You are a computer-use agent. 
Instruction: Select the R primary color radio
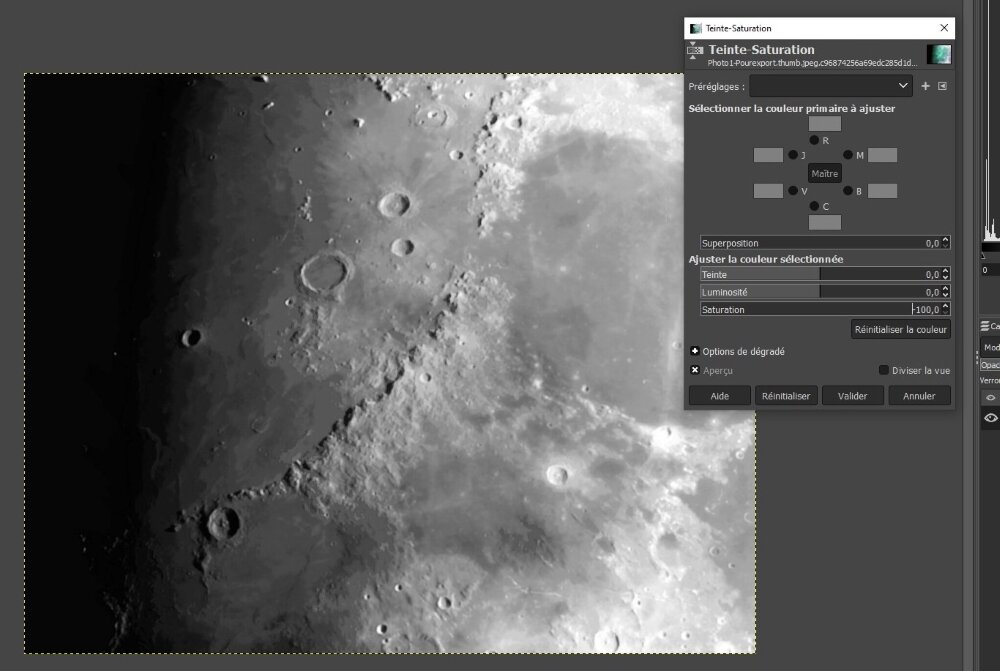[x=814, y=140]
